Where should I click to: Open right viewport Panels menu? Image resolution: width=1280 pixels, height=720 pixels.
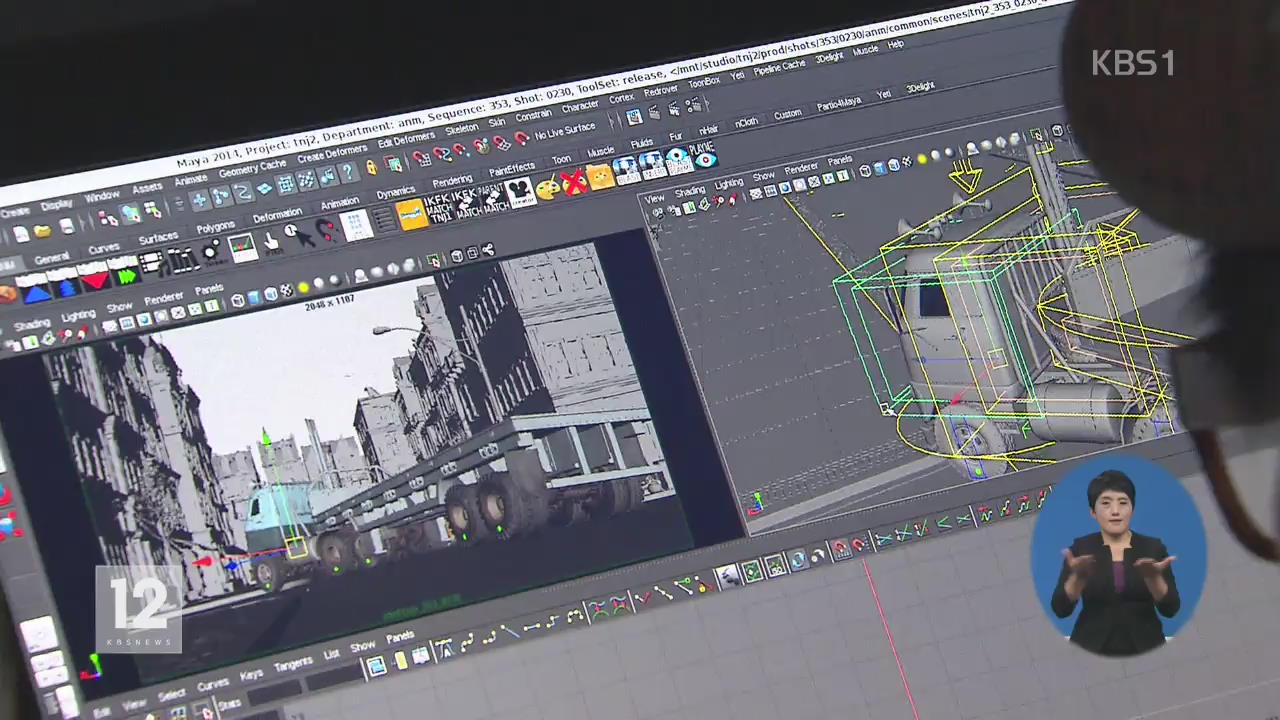point(840,160)
